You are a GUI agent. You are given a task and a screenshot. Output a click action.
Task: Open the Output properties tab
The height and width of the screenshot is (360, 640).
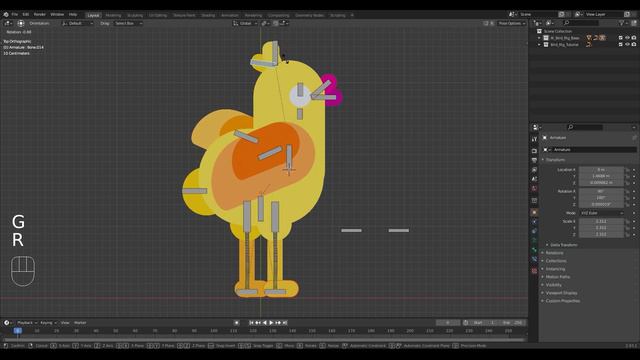coord(534,160)
